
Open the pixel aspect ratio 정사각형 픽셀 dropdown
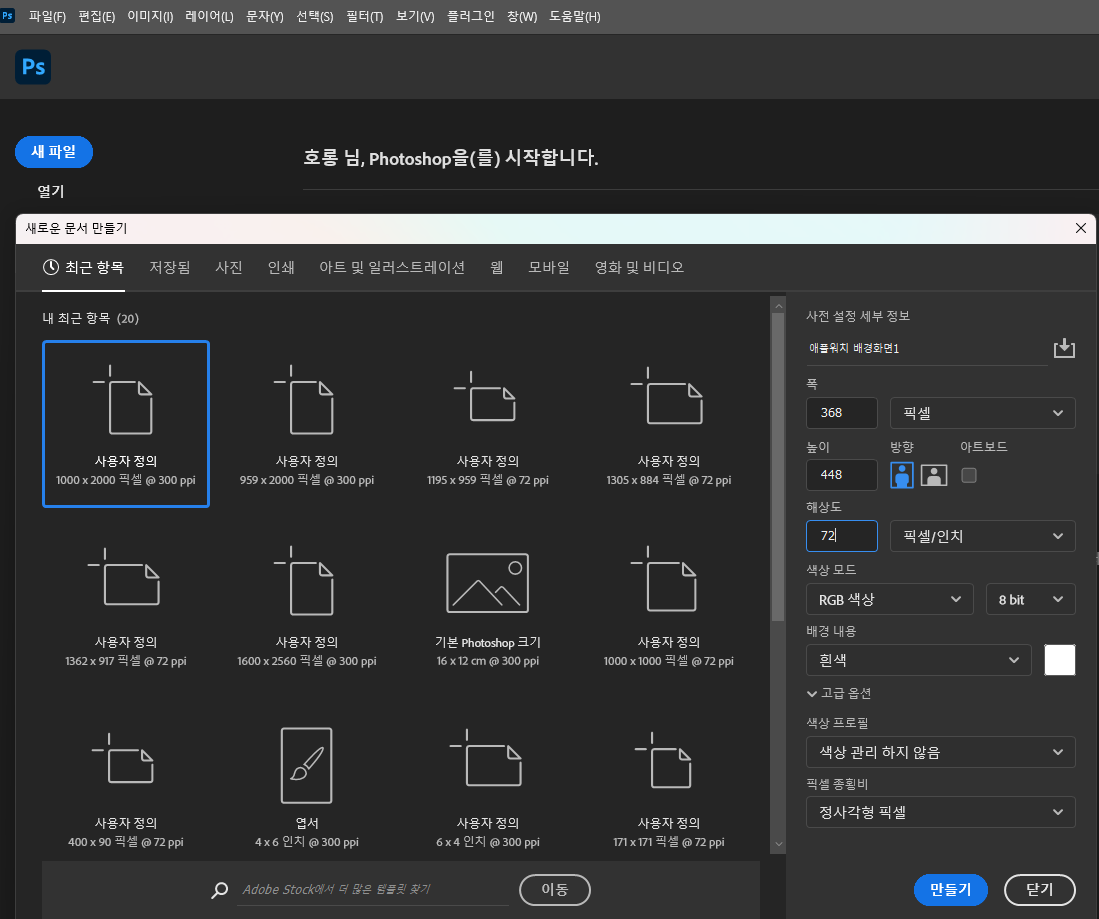point(941,812)
